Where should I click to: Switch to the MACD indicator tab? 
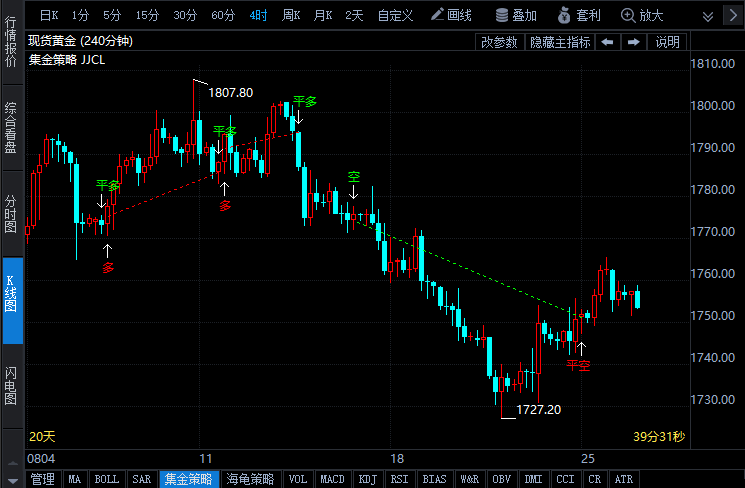(332, 479)
